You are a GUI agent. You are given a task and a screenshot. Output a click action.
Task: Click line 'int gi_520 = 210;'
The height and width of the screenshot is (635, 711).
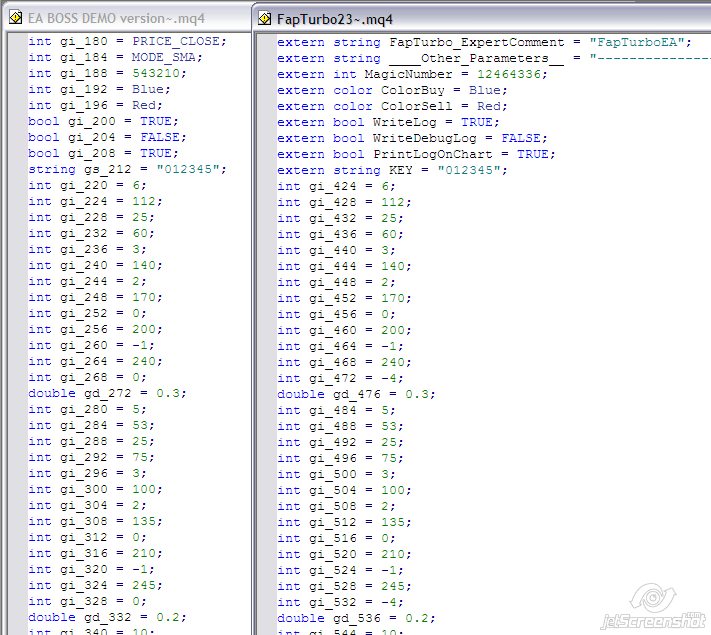click(344, 554)
